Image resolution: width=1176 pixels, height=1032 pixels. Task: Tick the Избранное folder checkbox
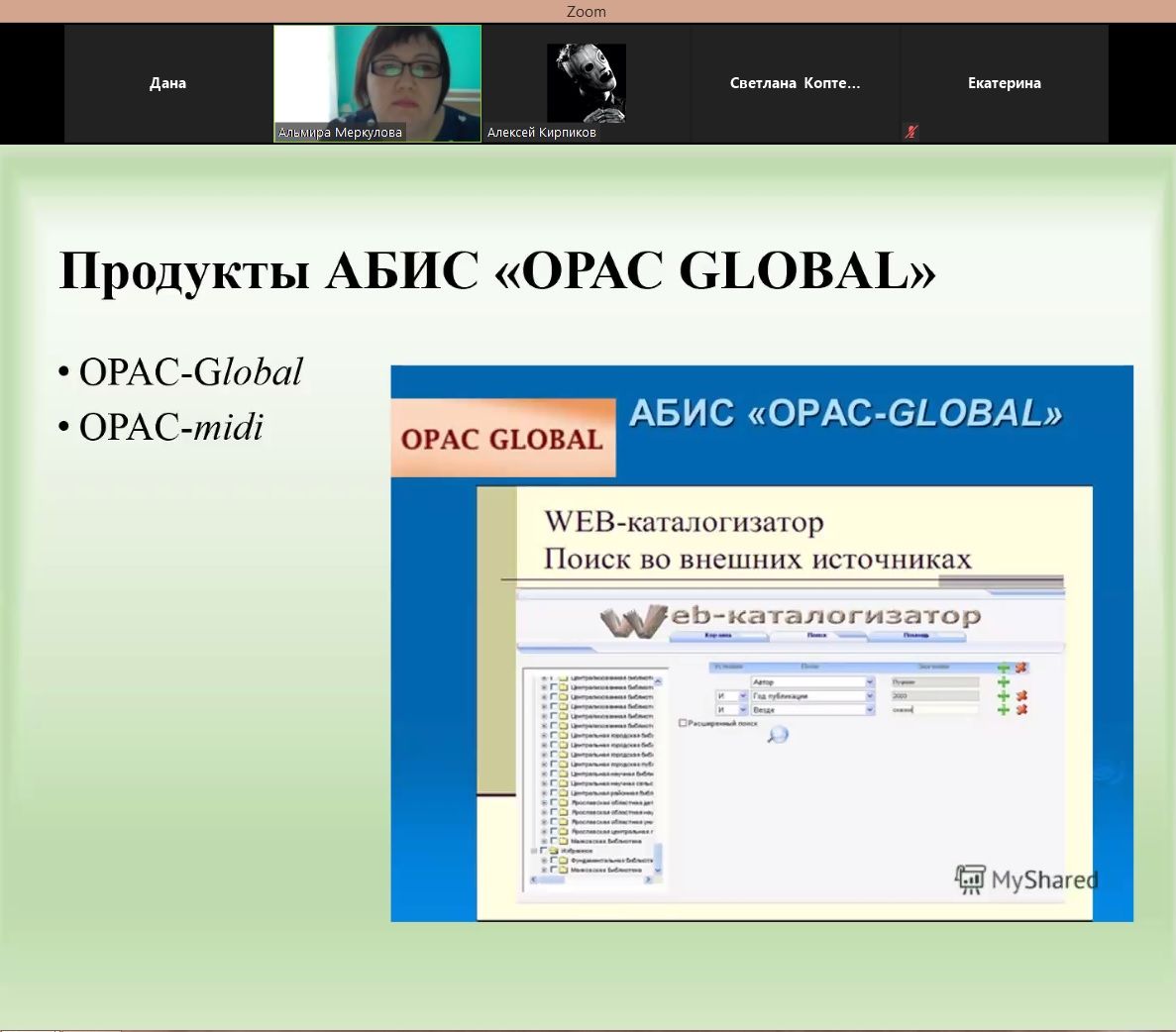[543, 851]
